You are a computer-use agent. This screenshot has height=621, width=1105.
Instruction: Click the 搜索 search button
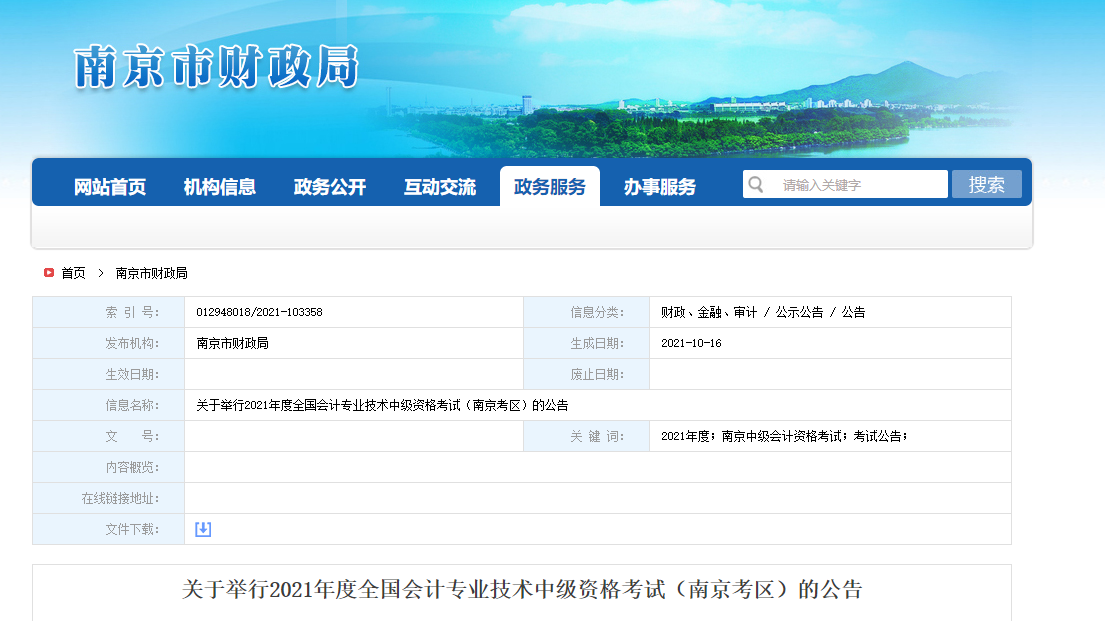pyautogui.click(x=986, y=184)
